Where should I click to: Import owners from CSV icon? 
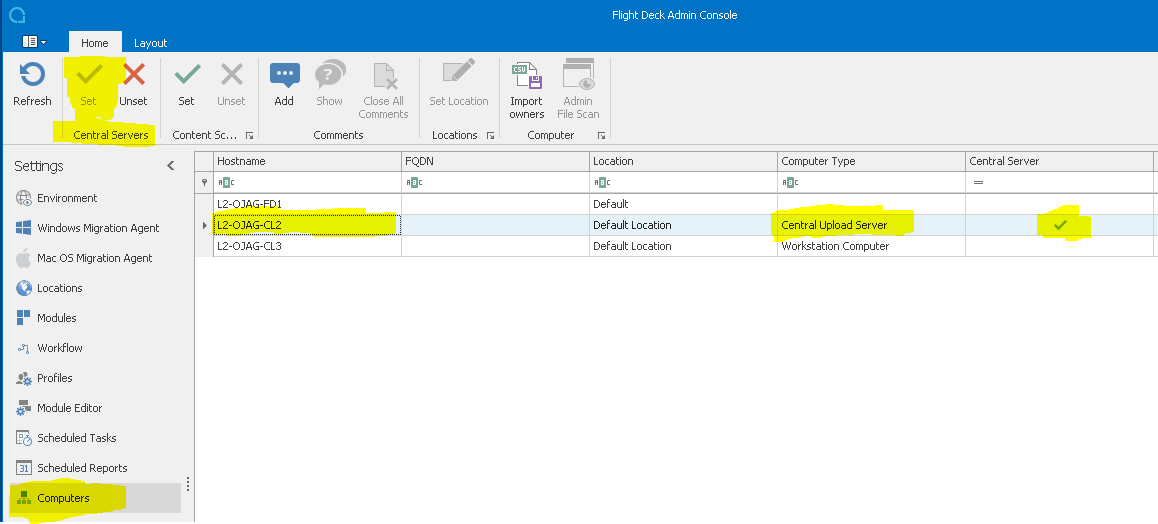pyautogui.click(x=527, y=75)
